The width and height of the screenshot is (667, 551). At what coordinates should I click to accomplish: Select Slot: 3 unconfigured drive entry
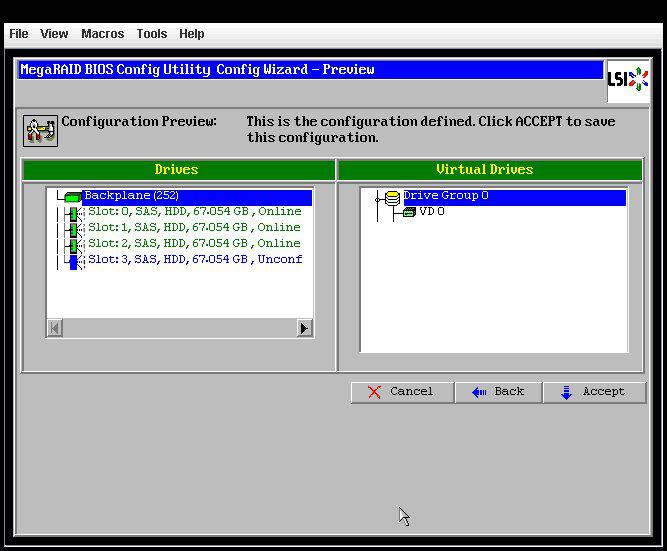(194, 260)
